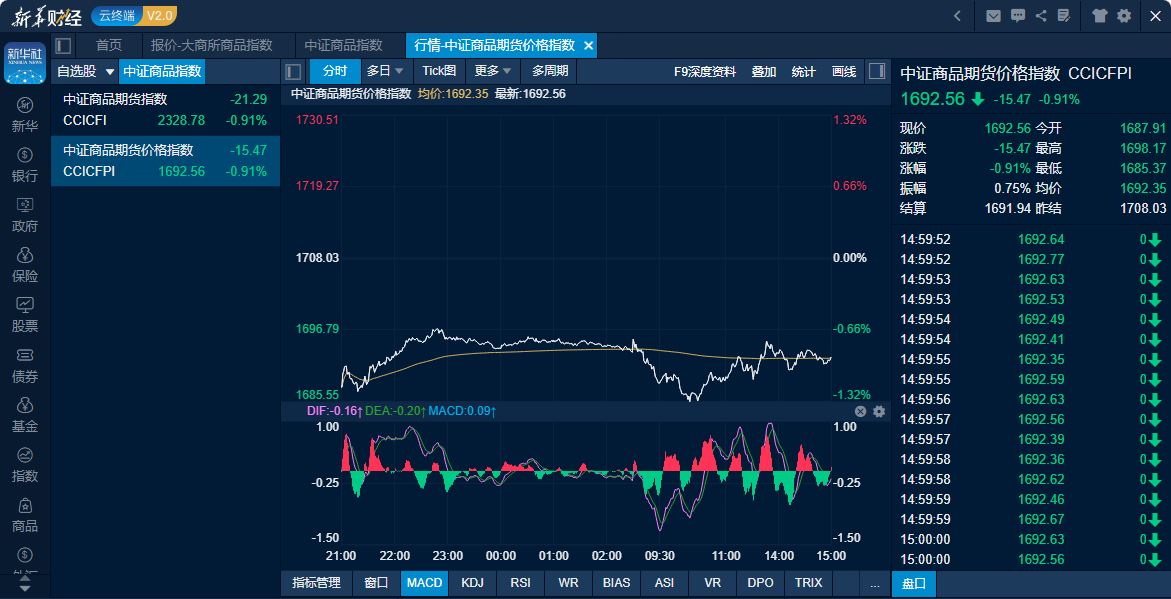The height and width of the screenshot is (599, 1171).
Task: Switch to the 中证商品指数 page tab
Action: click(344, 46)
